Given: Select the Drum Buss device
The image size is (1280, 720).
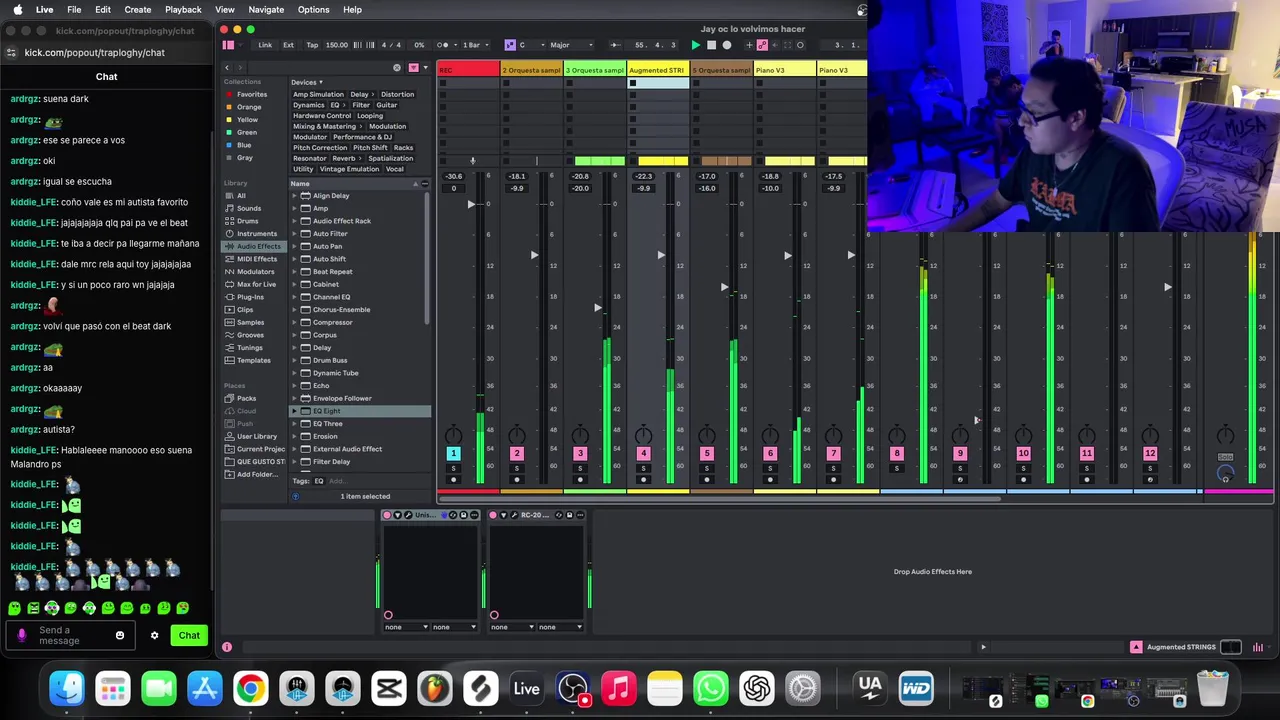Looking at the screenshot, I should 330,360.
